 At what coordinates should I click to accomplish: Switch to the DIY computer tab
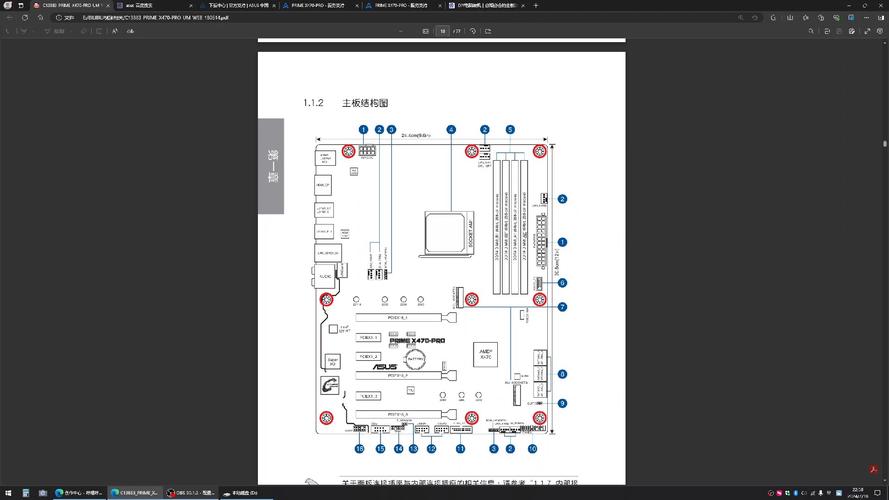[x=485, y=5]
